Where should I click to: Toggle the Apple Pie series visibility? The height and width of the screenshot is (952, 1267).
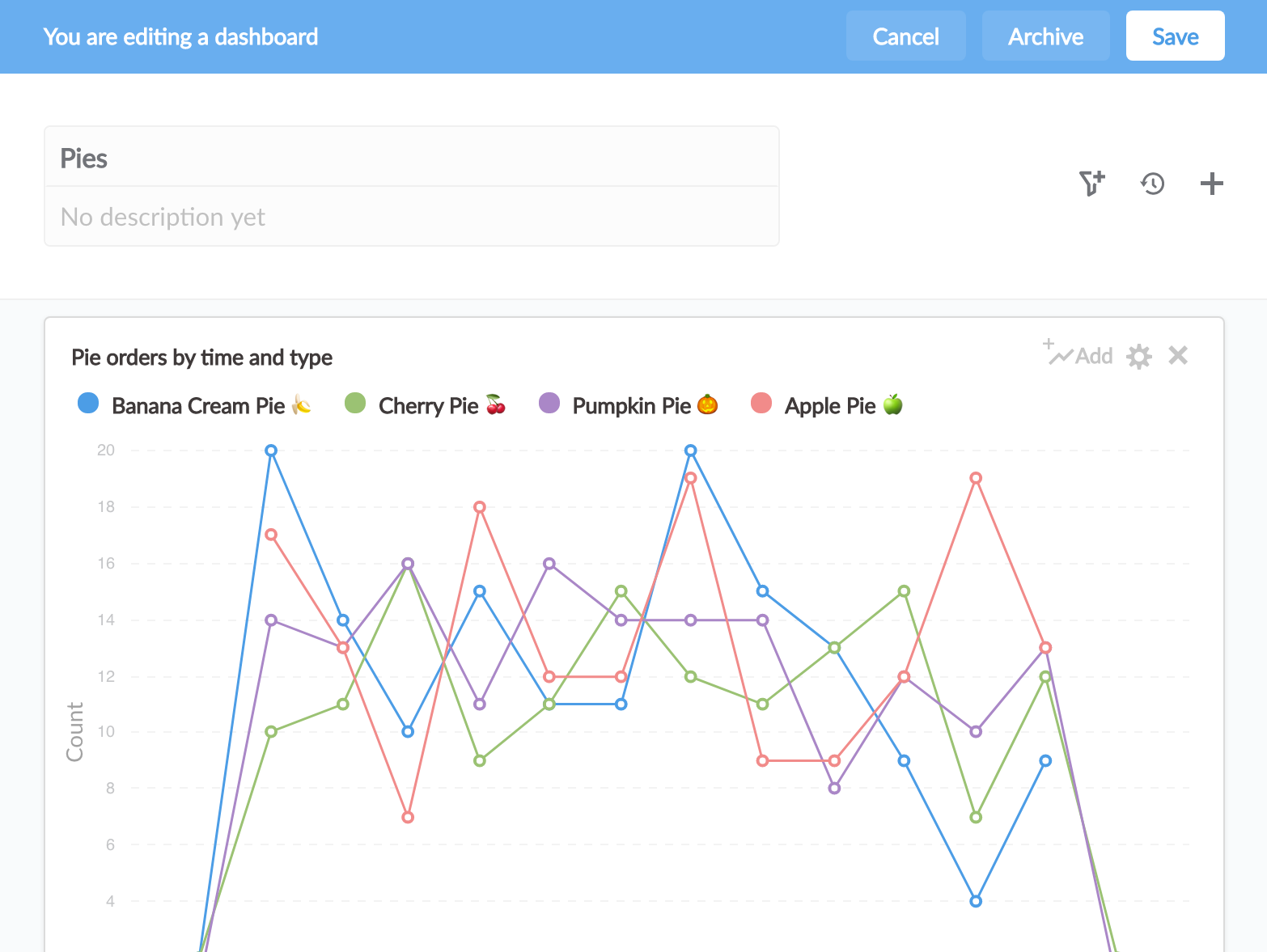tap(829, 405)
